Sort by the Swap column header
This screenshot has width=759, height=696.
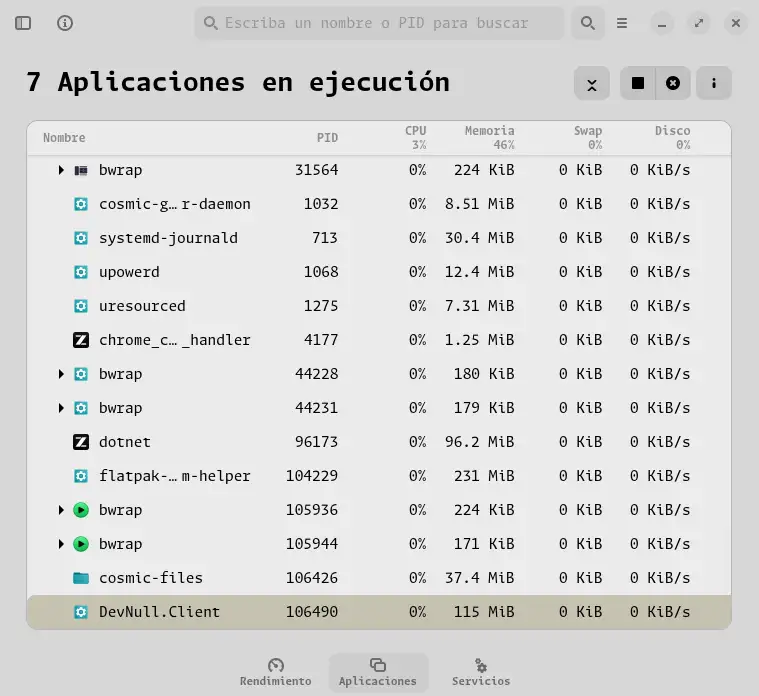click(588, 138)
